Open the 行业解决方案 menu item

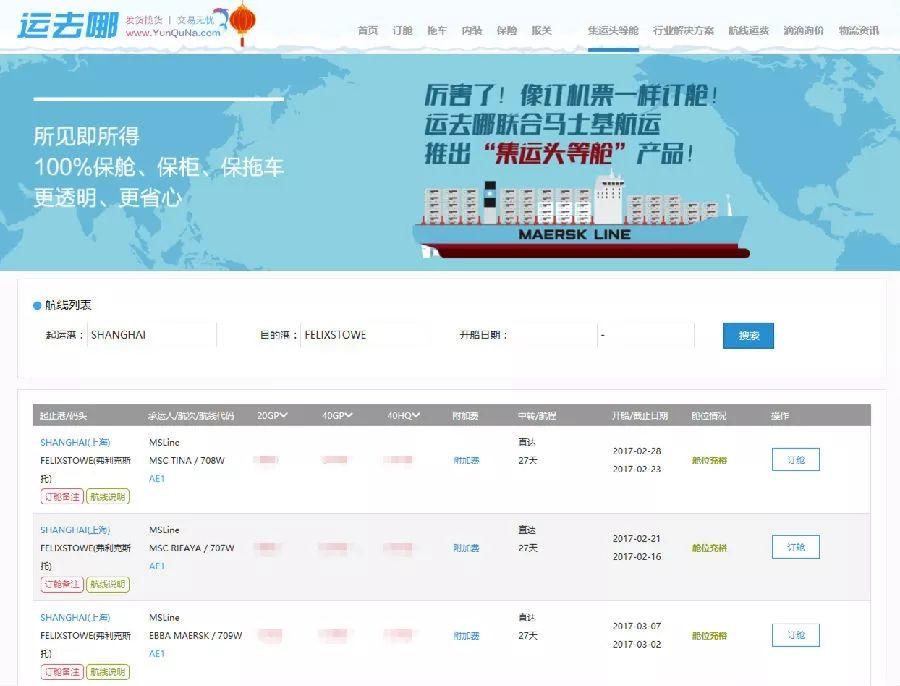[x=683, y=30]
